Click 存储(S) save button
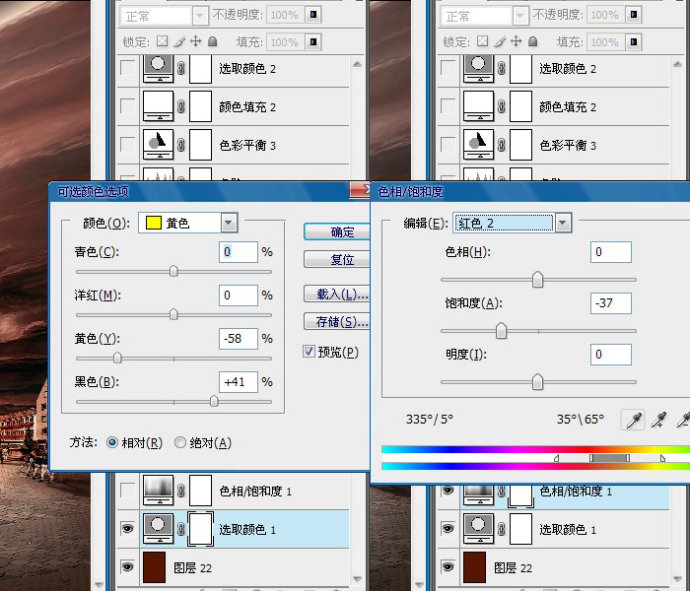Screen dimensions: 690x591 tap(337, 322)
